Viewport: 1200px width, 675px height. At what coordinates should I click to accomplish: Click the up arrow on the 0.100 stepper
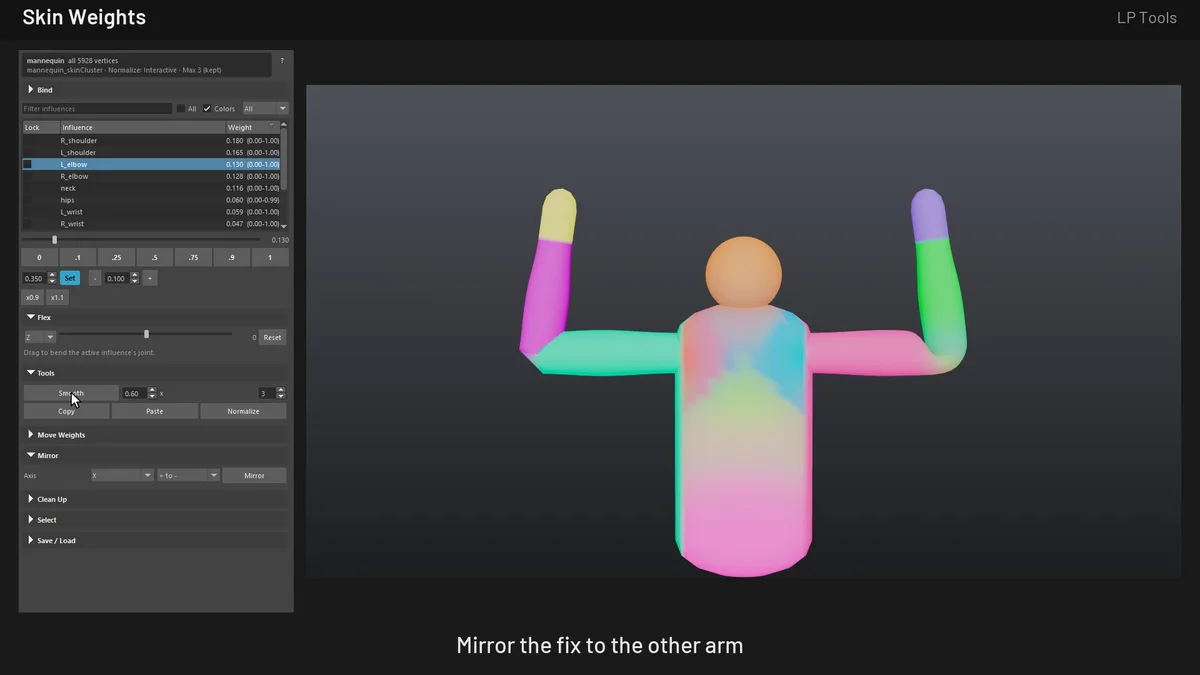coord(135,275)
